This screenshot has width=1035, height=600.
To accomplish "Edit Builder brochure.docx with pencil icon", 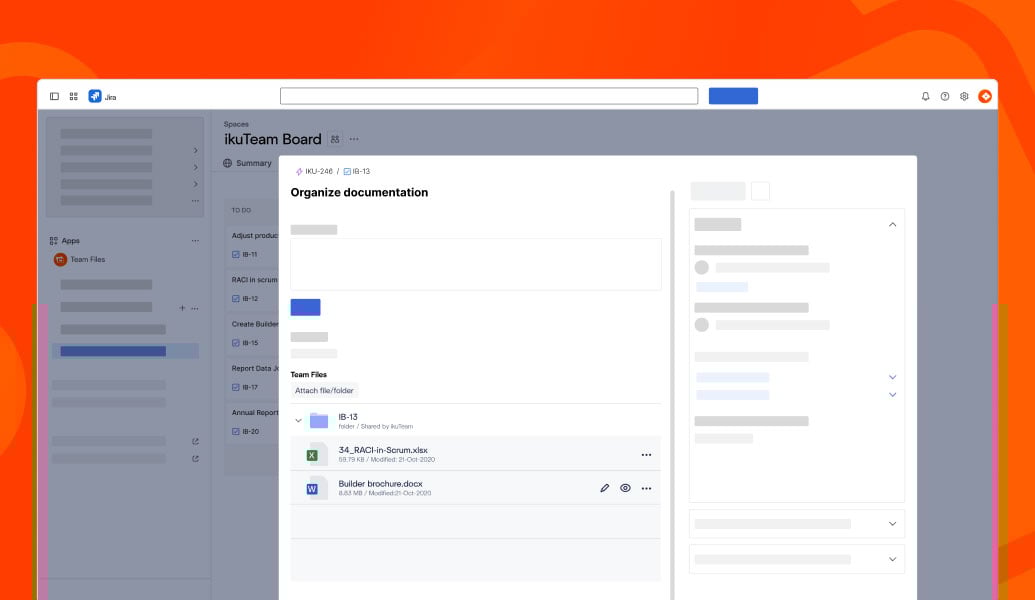I will click(604, 487).
